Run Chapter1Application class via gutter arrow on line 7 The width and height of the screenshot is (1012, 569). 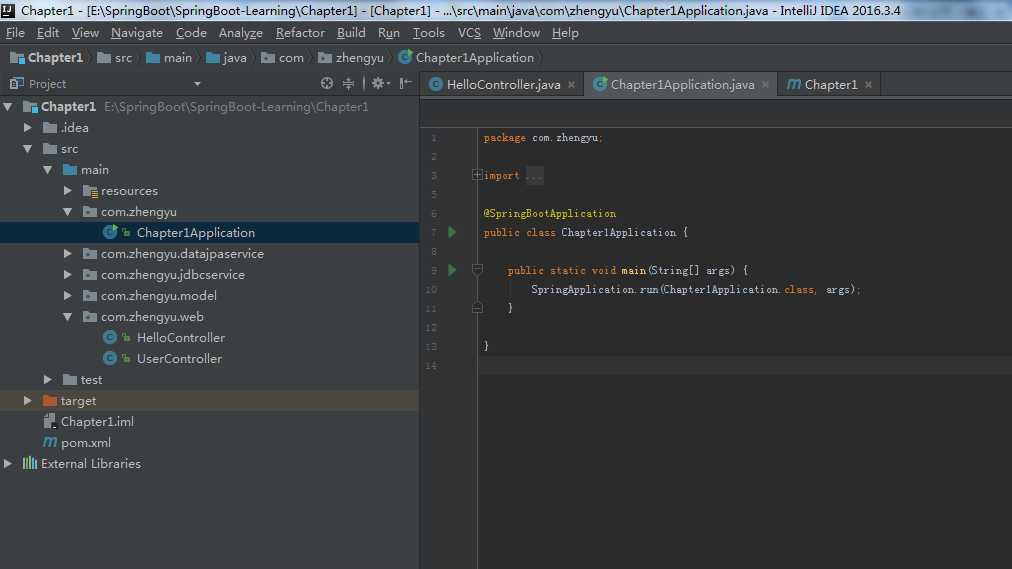coord(452,232)
